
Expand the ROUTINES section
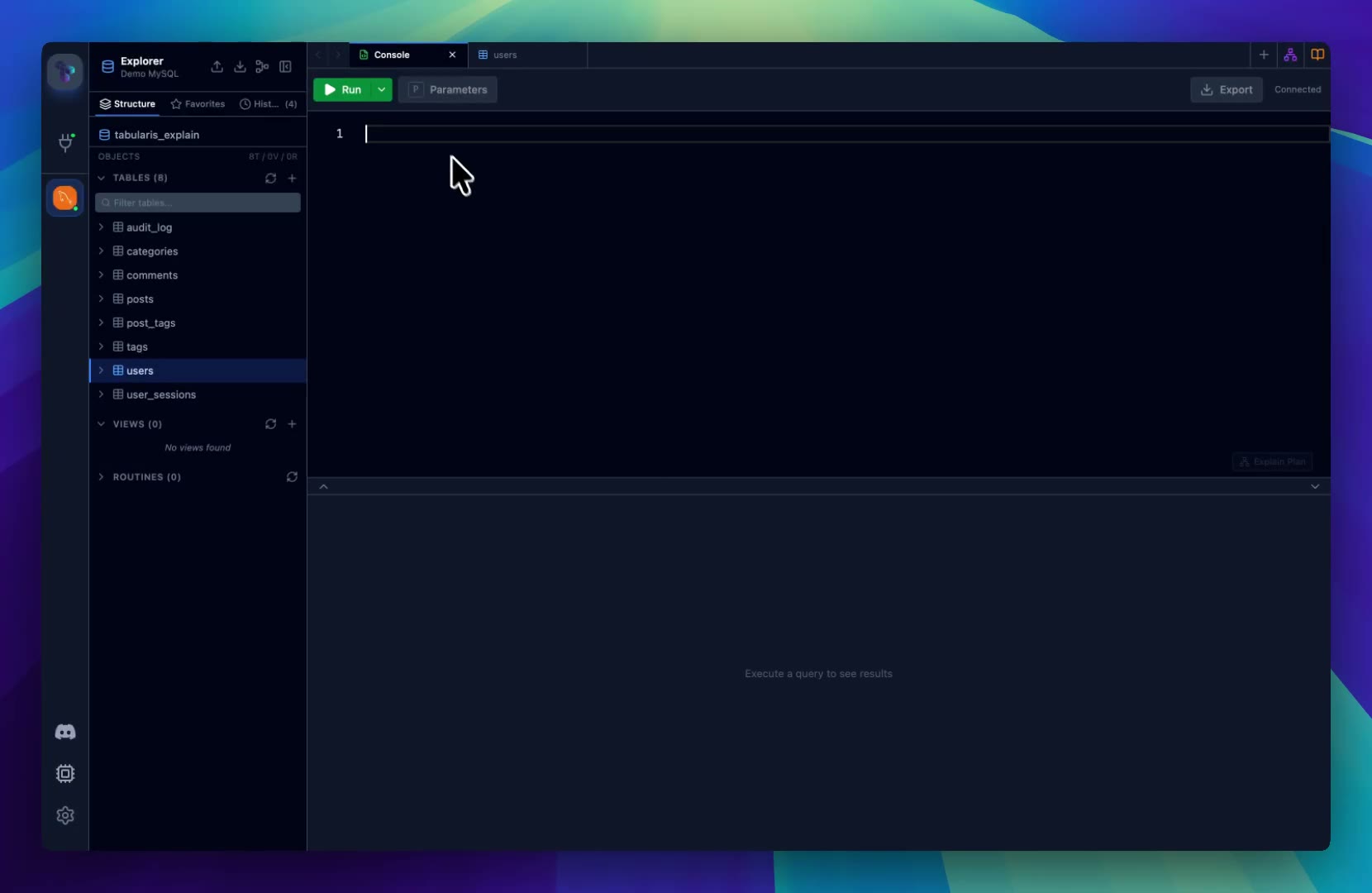[102, 477]
